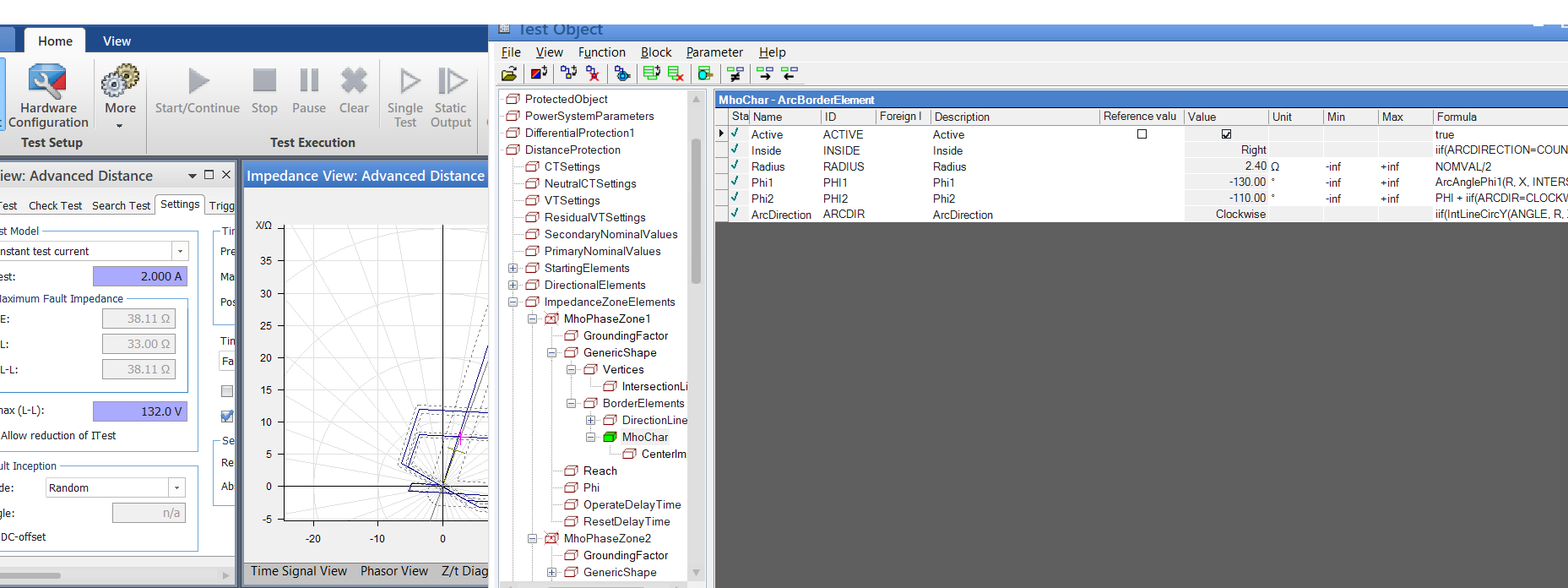
Task: Click the add parameter green icon
Action: 651,73
